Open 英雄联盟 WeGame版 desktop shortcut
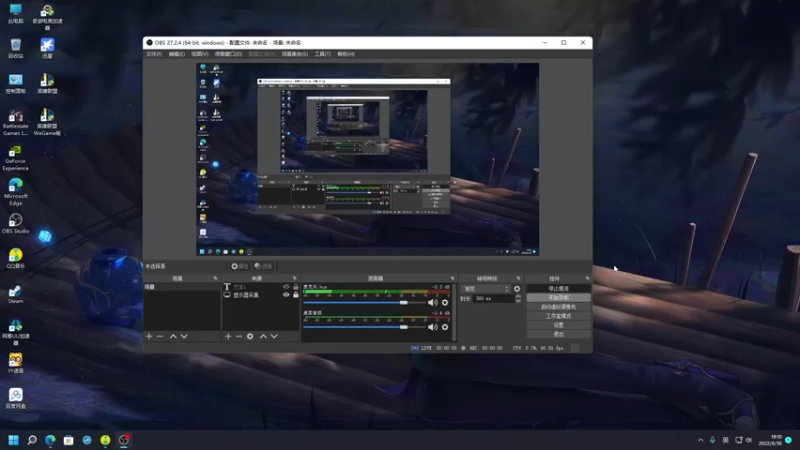The image size is (800, 450). 47,122
